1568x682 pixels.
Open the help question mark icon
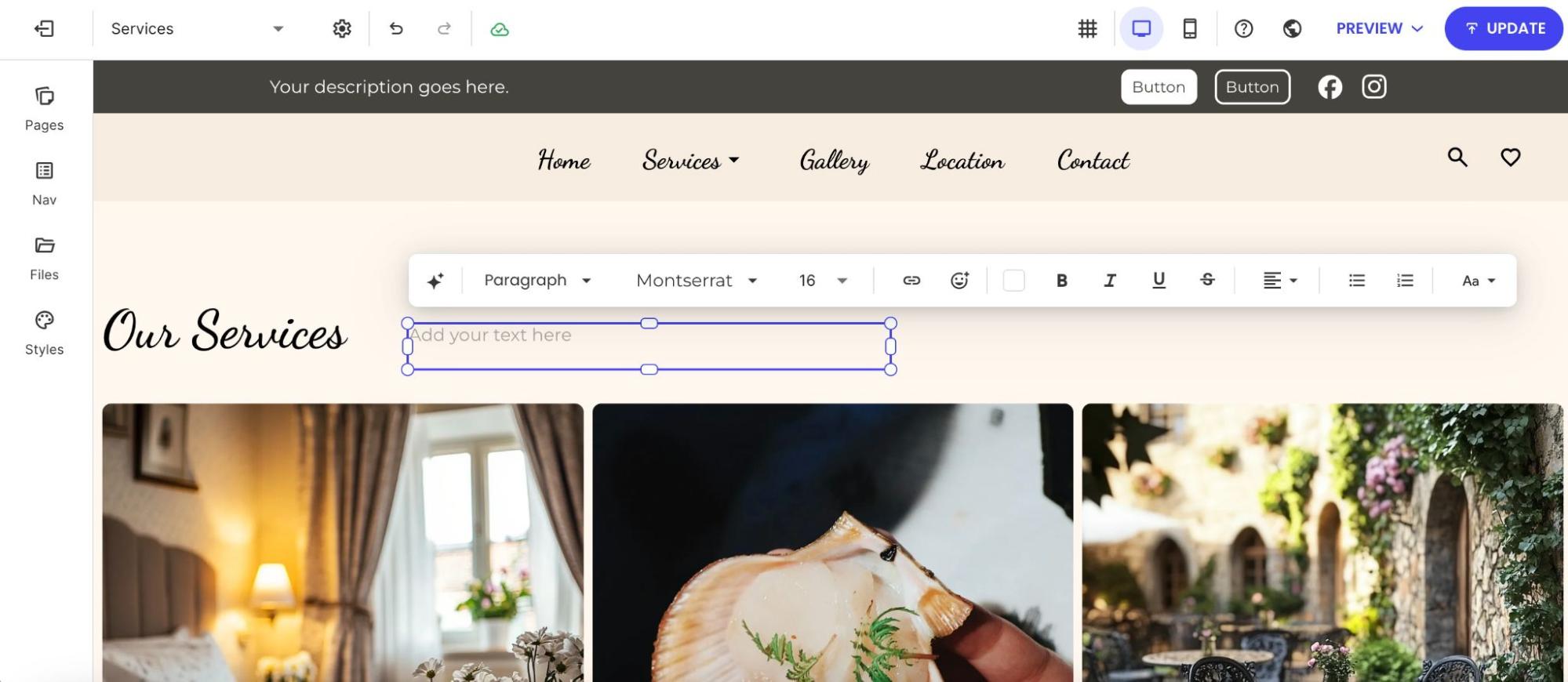(1243, 29)
